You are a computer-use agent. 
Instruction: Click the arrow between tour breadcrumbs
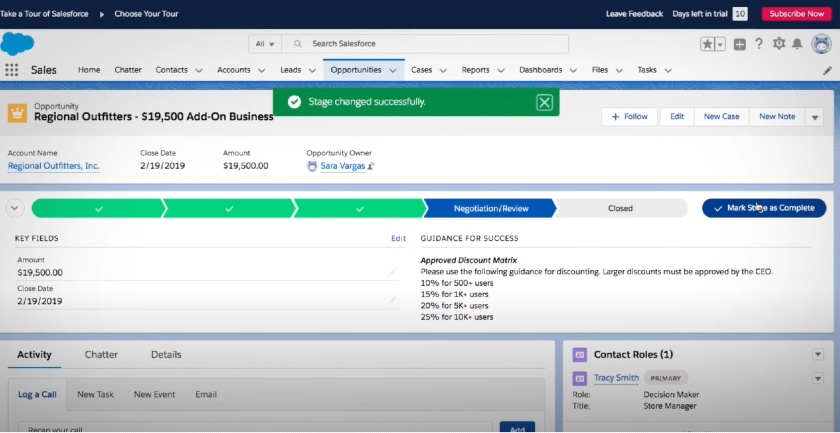coord(102,14)
